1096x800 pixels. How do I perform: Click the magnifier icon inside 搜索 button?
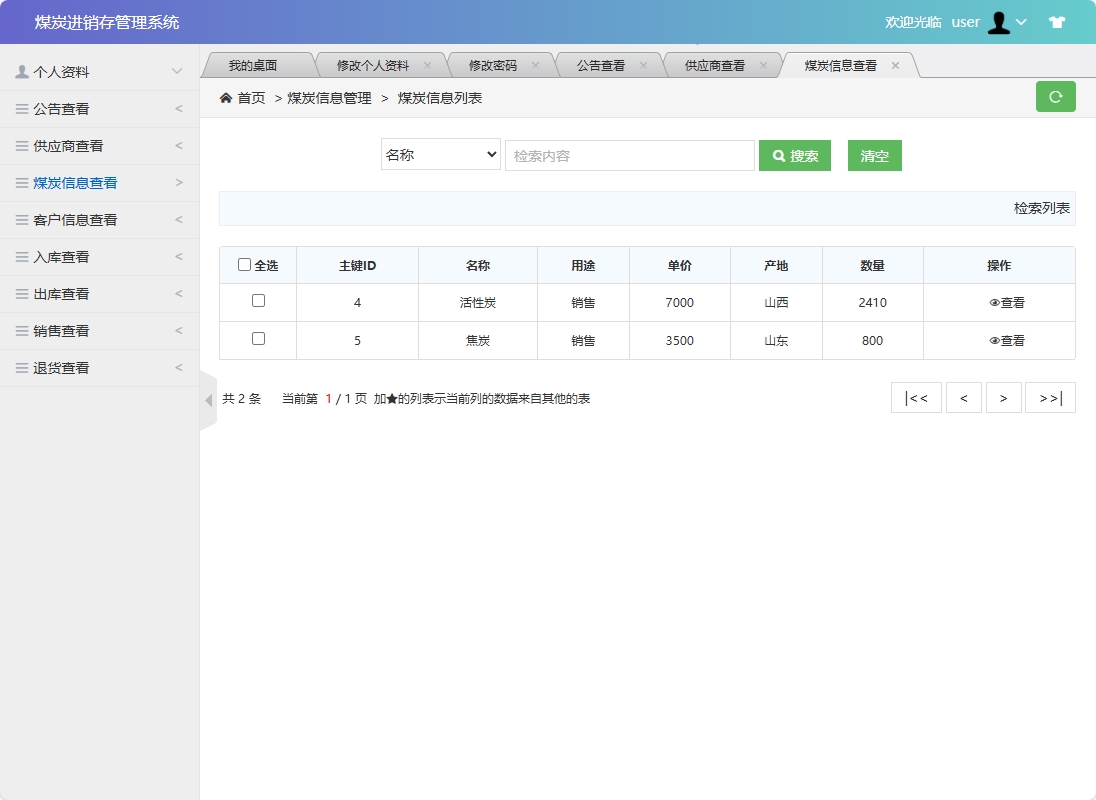point(778,155)
